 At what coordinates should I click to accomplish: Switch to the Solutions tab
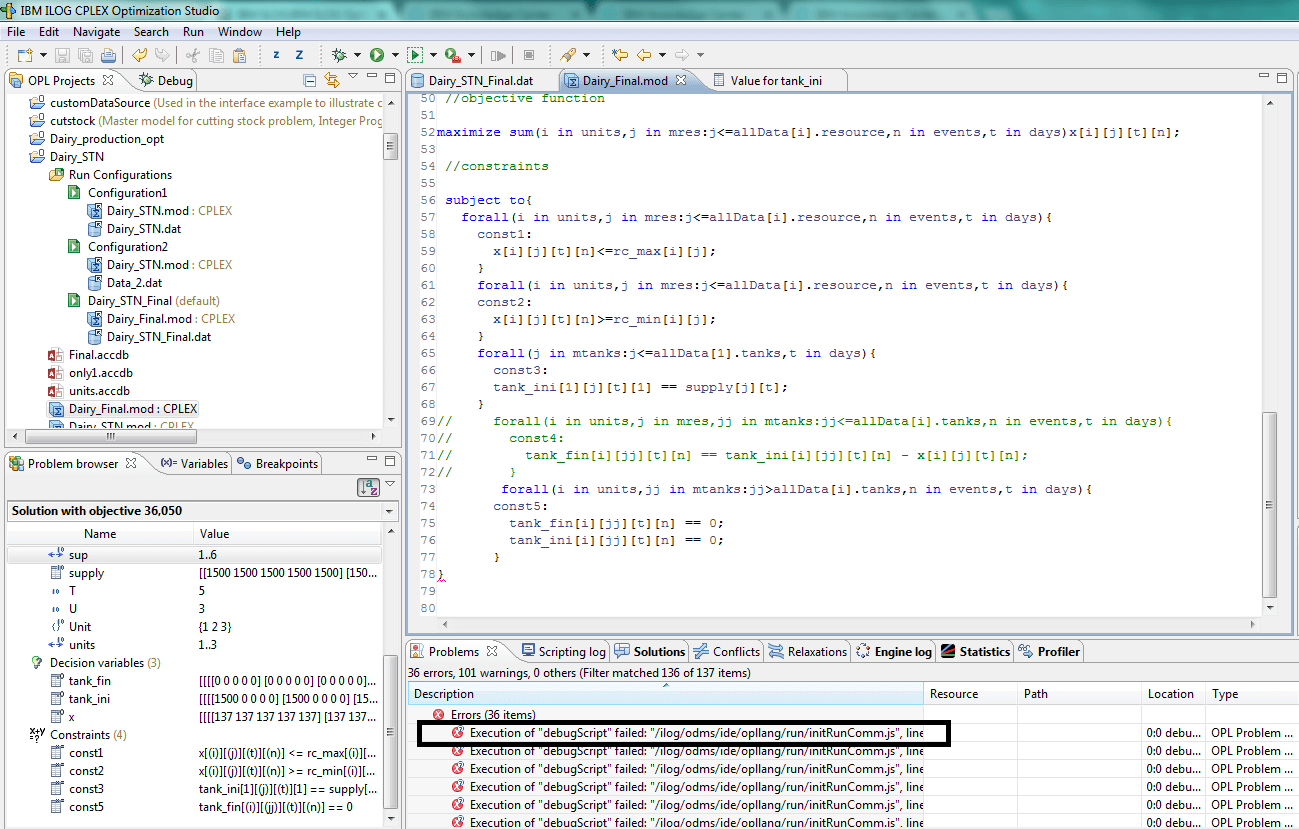(x=650, y=651)
